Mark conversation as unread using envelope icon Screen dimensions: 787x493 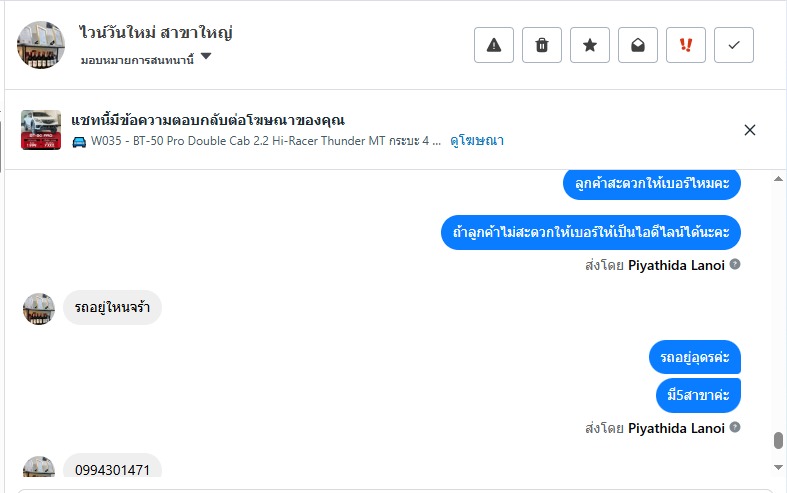coord(638,45)
